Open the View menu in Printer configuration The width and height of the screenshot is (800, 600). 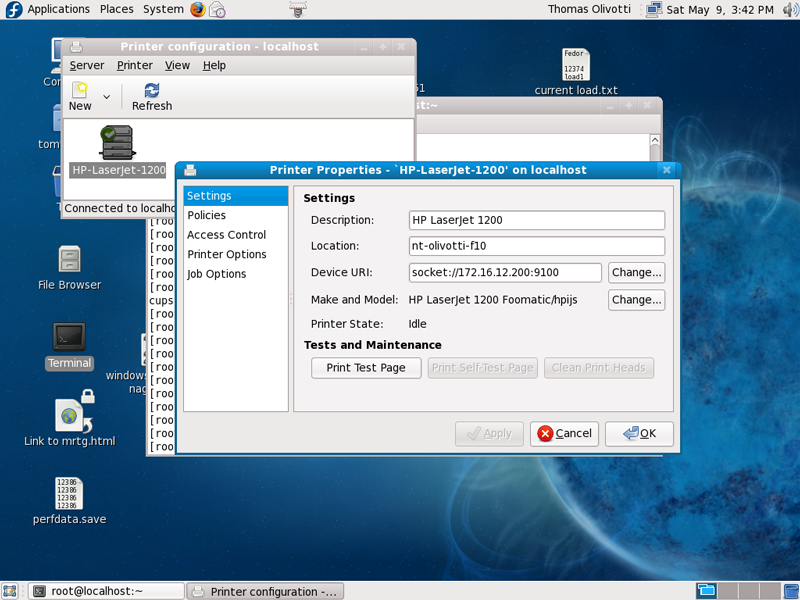[177, 65]
